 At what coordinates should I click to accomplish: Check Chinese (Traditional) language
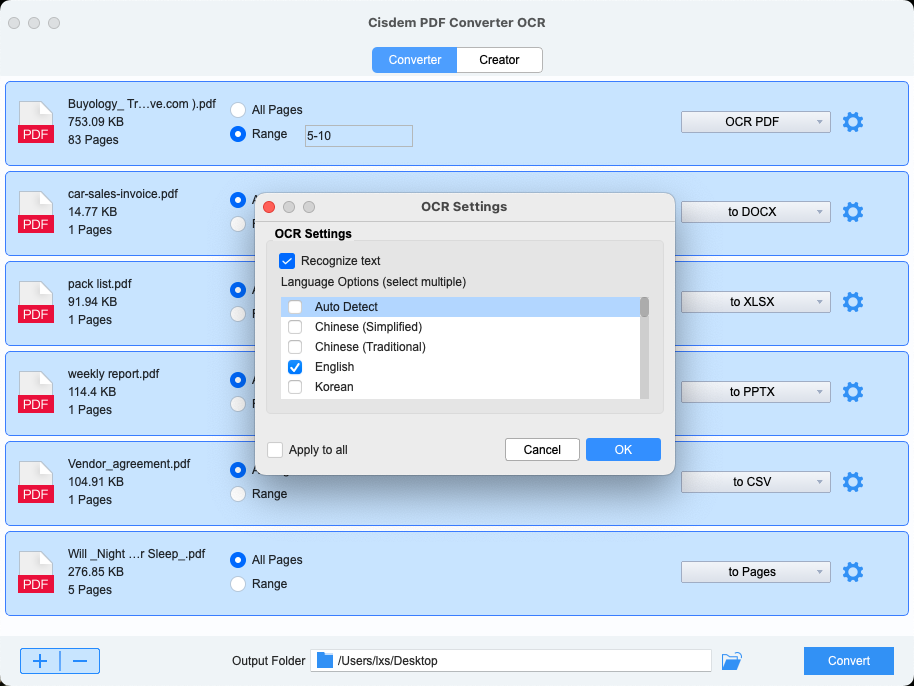[x=295, y=347]
